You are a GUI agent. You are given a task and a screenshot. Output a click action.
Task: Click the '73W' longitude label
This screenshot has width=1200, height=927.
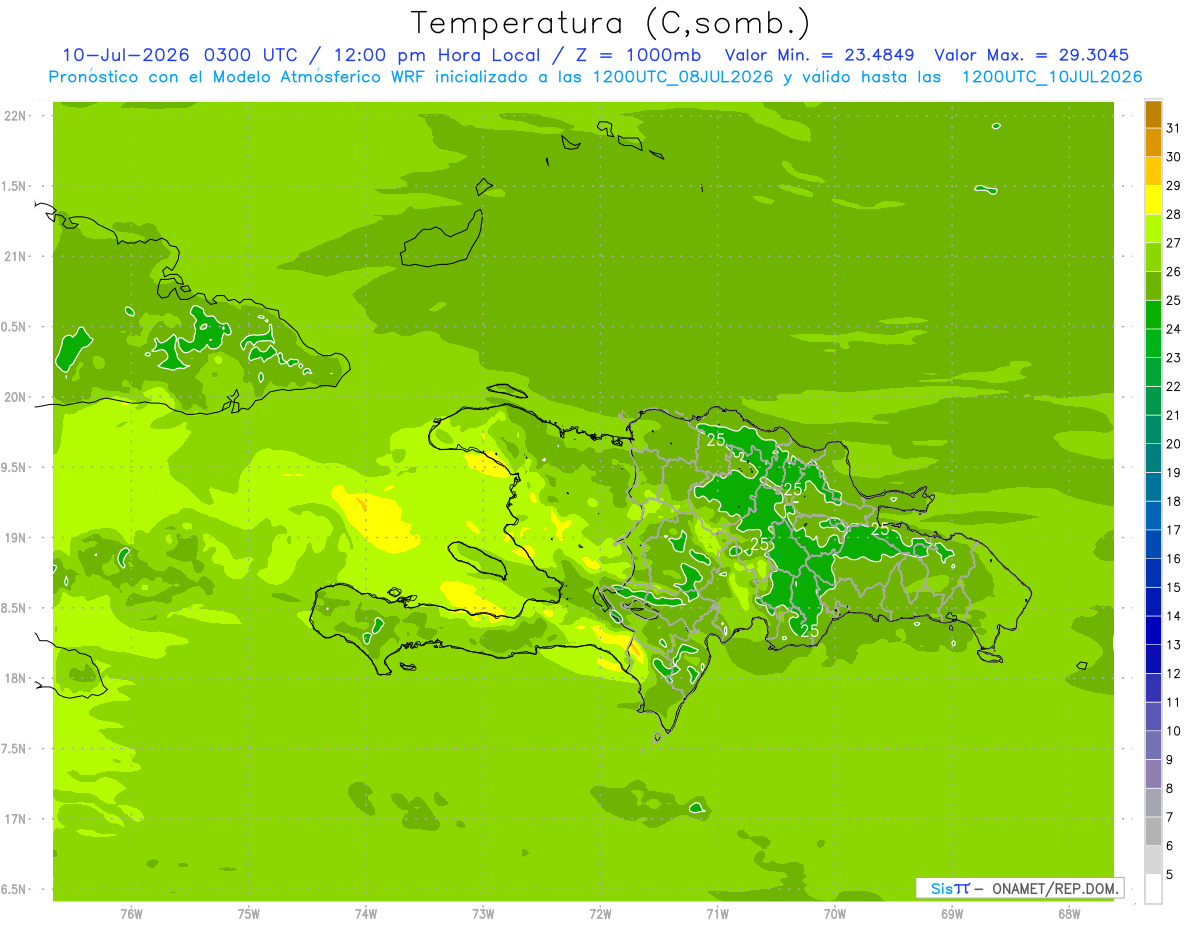click(x=483, y=914)
